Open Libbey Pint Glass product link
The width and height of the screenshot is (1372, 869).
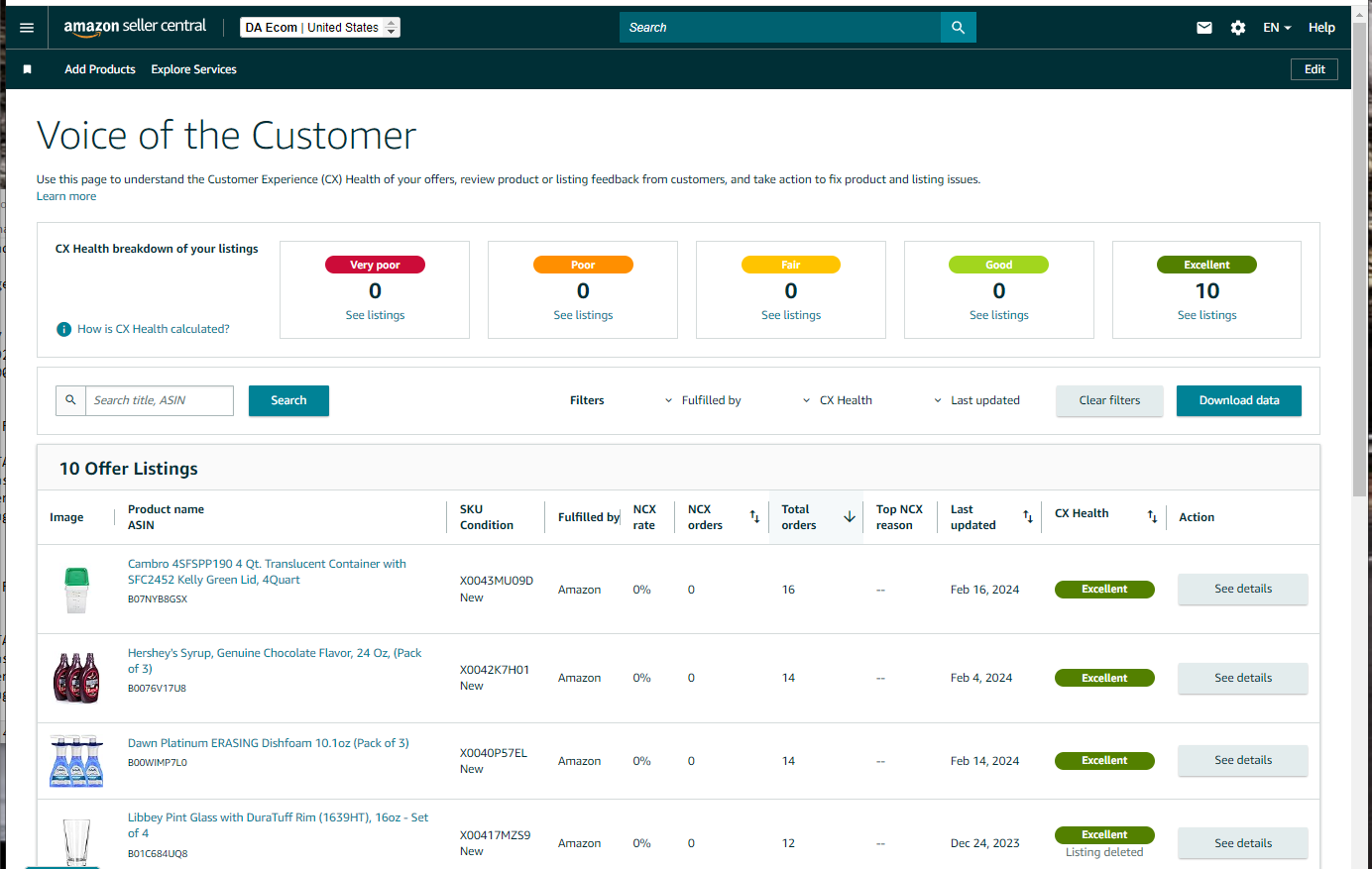[x=278, y=825]
